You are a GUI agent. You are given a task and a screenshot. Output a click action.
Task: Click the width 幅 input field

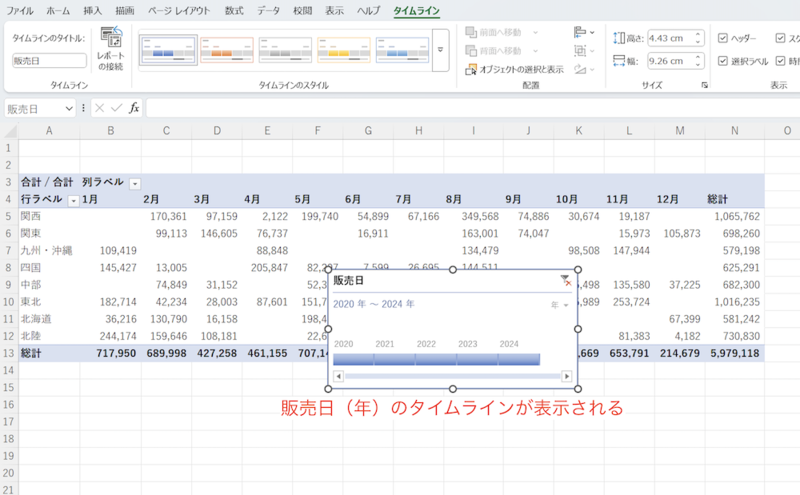[x=670, y=61]
